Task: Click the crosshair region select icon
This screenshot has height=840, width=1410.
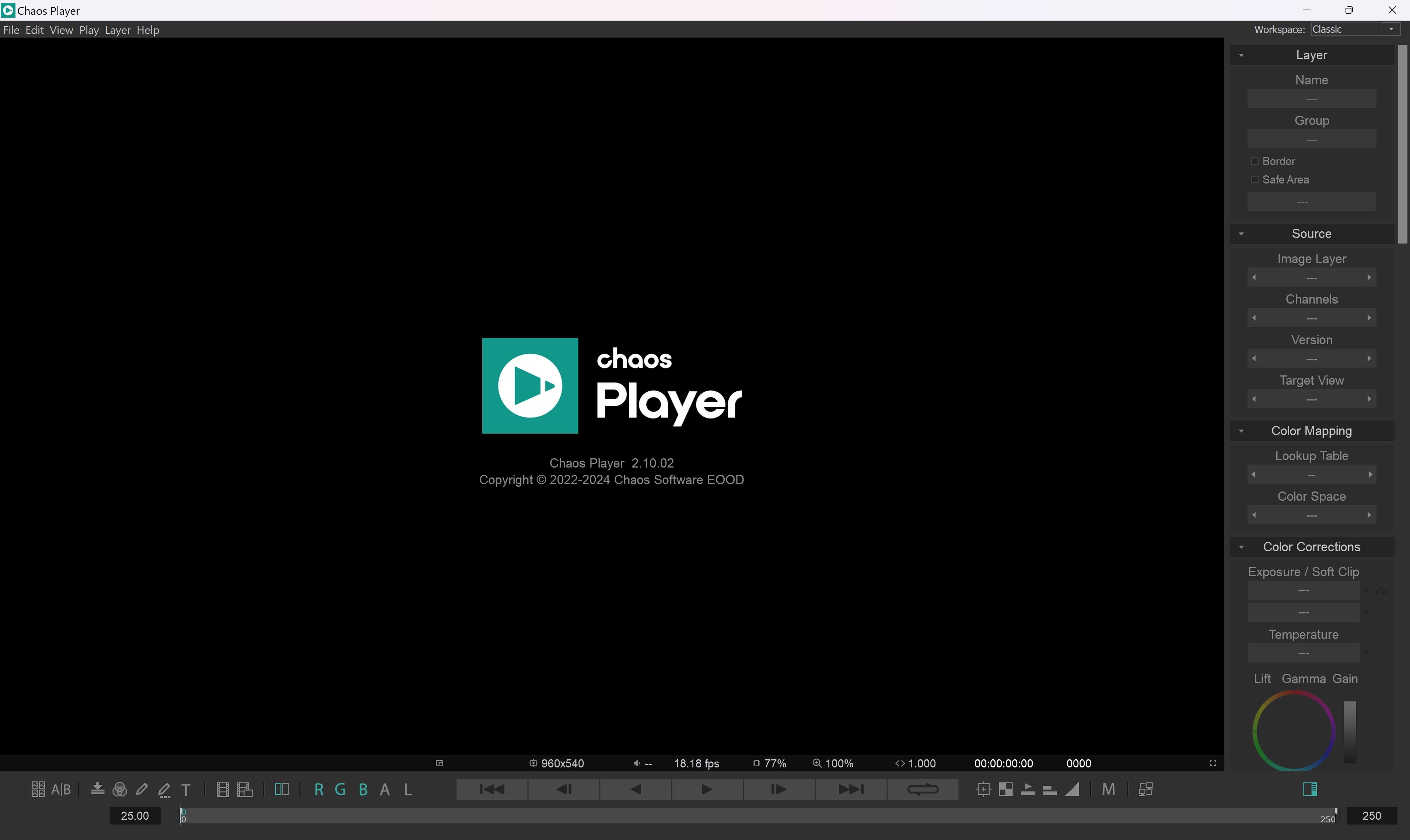Action: (x=984, y=789)
